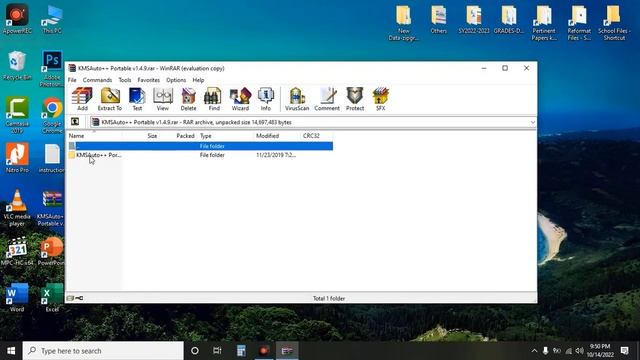Screen dimensions: 640x360
Task: Show archive Info icon
Action: pos(266,99)
